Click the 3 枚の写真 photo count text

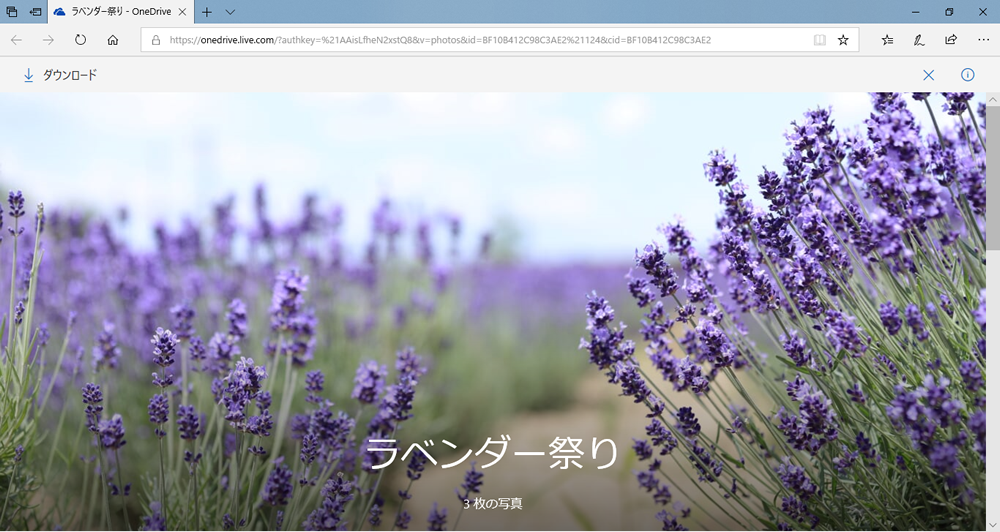pyautogui.click(x=492, y=503)
